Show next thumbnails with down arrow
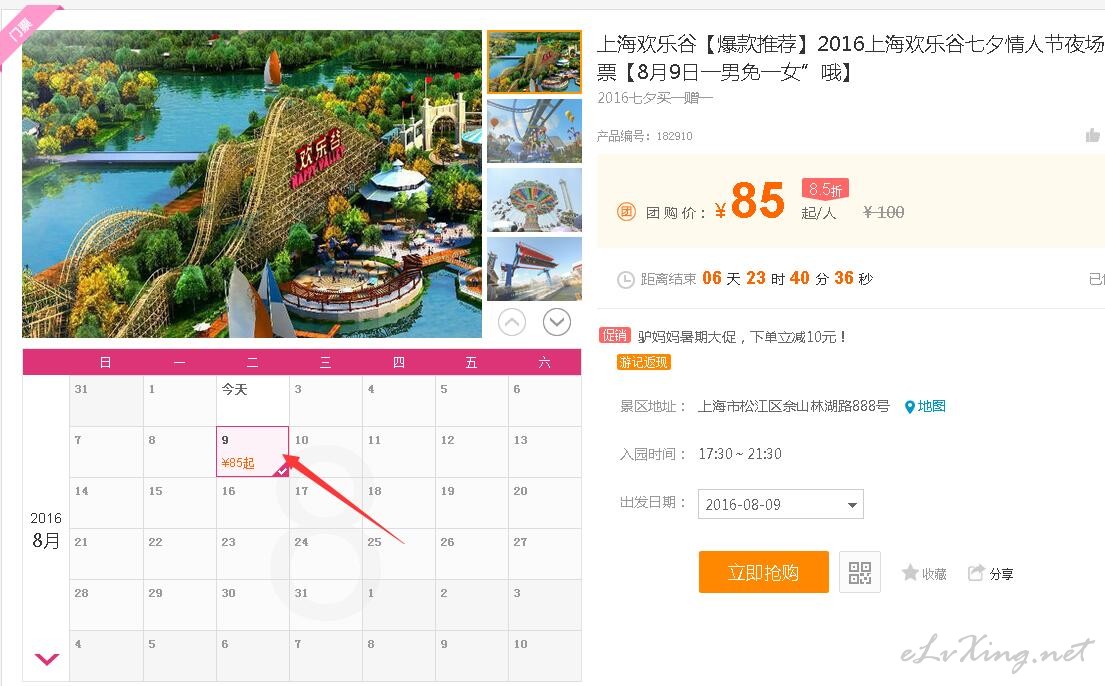Image resolution: width=1105 pixels, height=686 pixels. point(557,322)
